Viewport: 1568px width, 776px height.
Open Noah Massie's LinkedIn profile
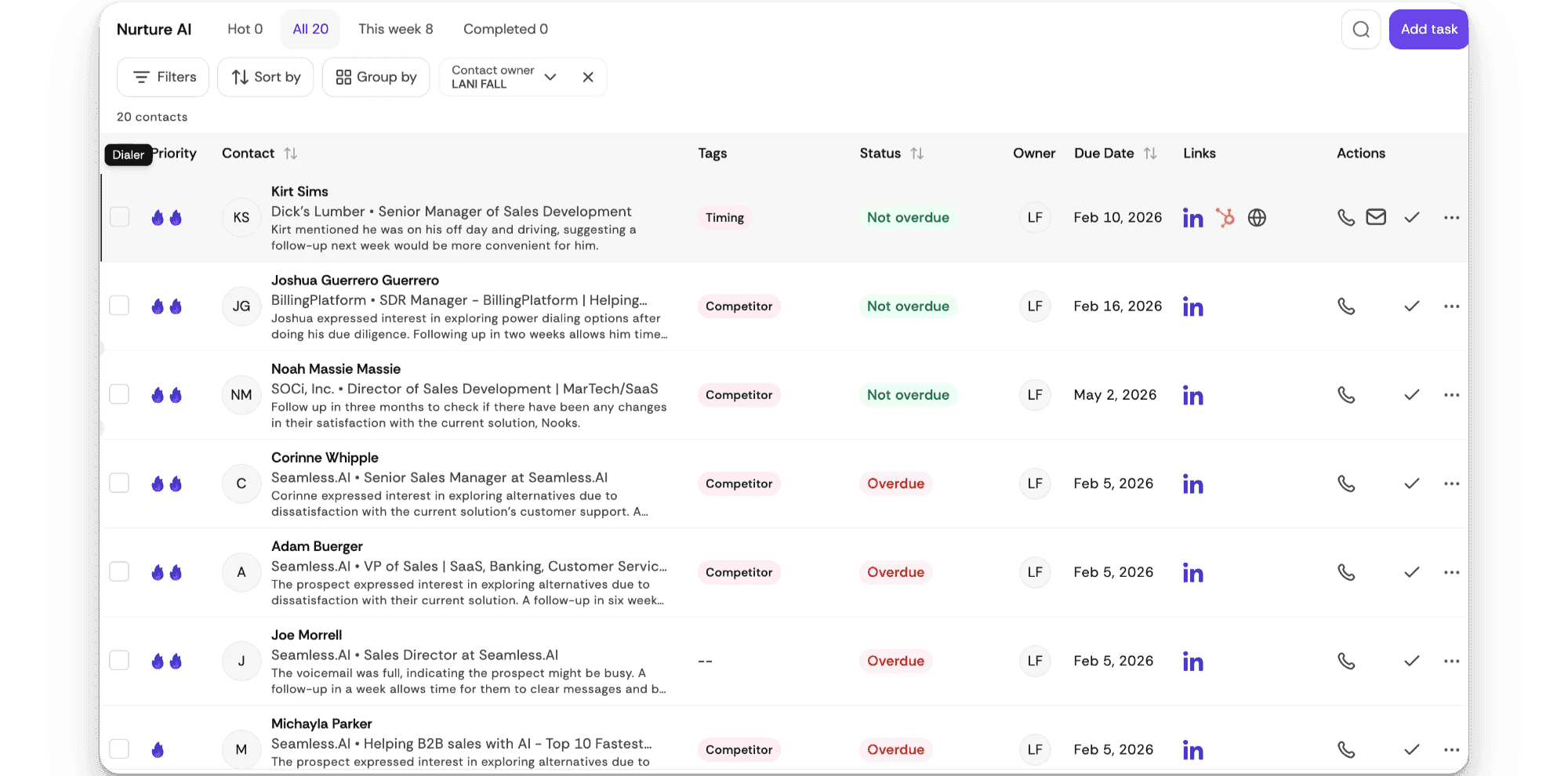coord(1192,395)
